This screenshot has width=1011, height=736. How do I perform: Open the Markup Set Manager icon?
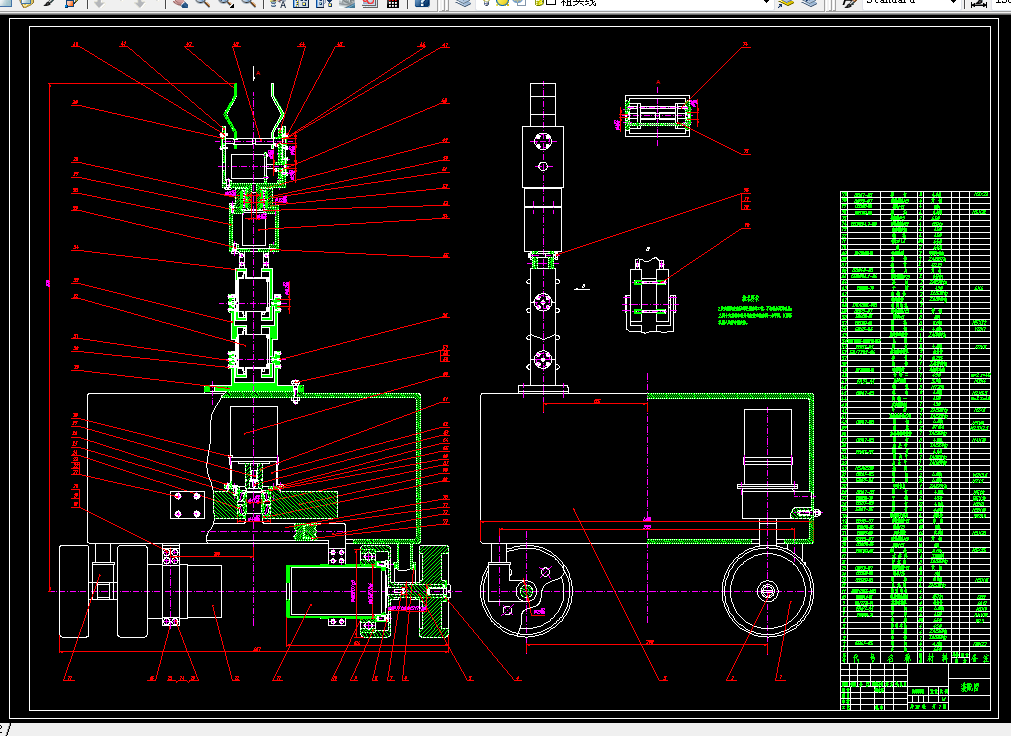pos(370,3)
